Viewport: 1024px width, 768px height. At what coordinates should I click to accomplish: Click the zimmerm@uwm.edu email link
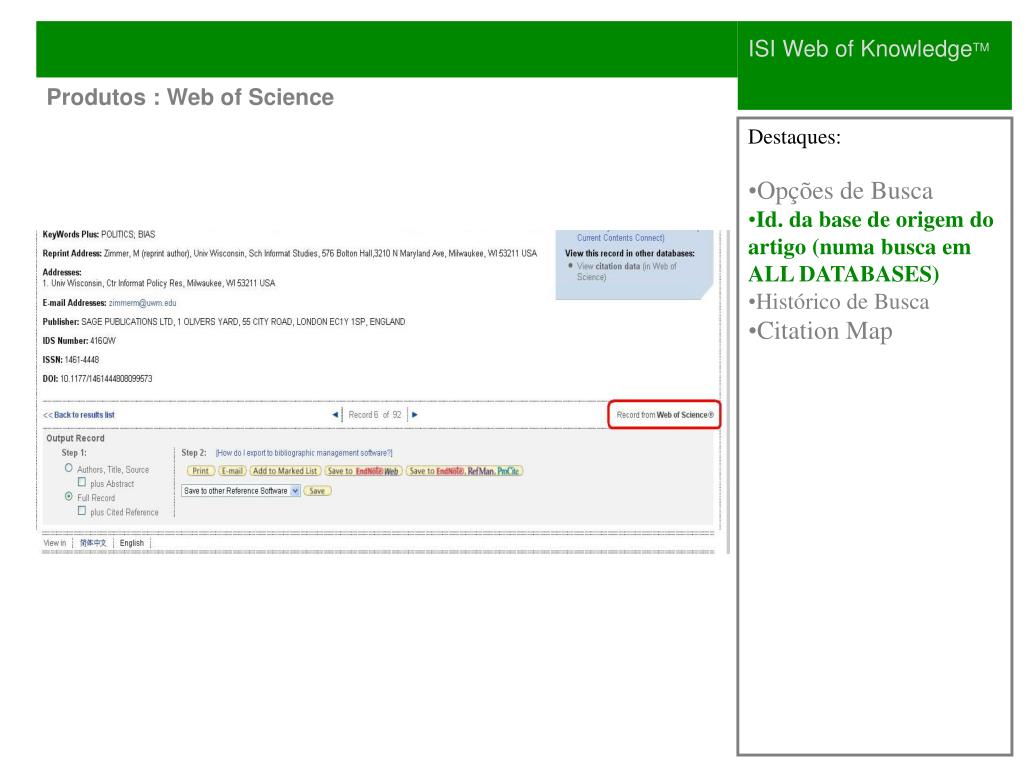click(x=142, y=303)
